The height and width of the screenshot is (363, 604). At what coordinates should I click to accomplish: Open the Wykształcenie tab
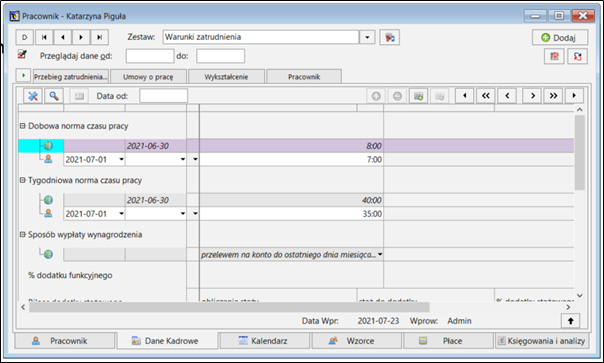(x=226, y=77)
